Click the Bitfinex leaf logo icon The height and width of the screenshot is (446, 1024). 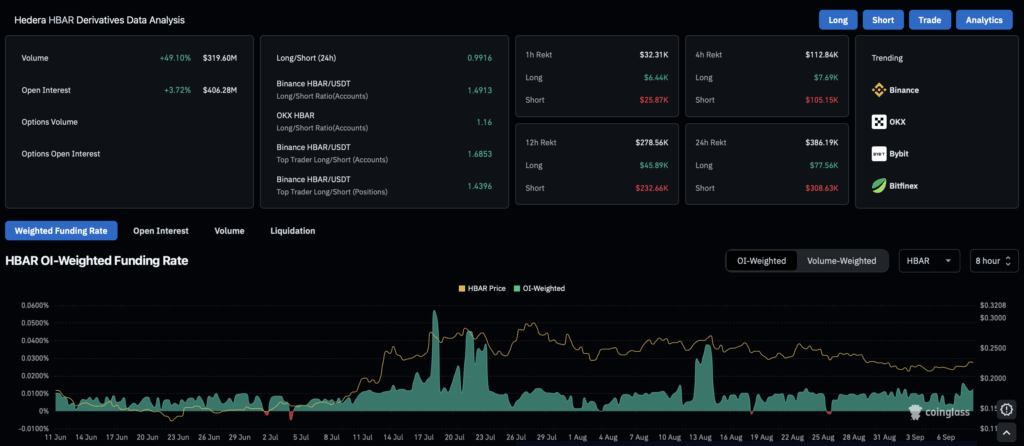pos(878,186)
